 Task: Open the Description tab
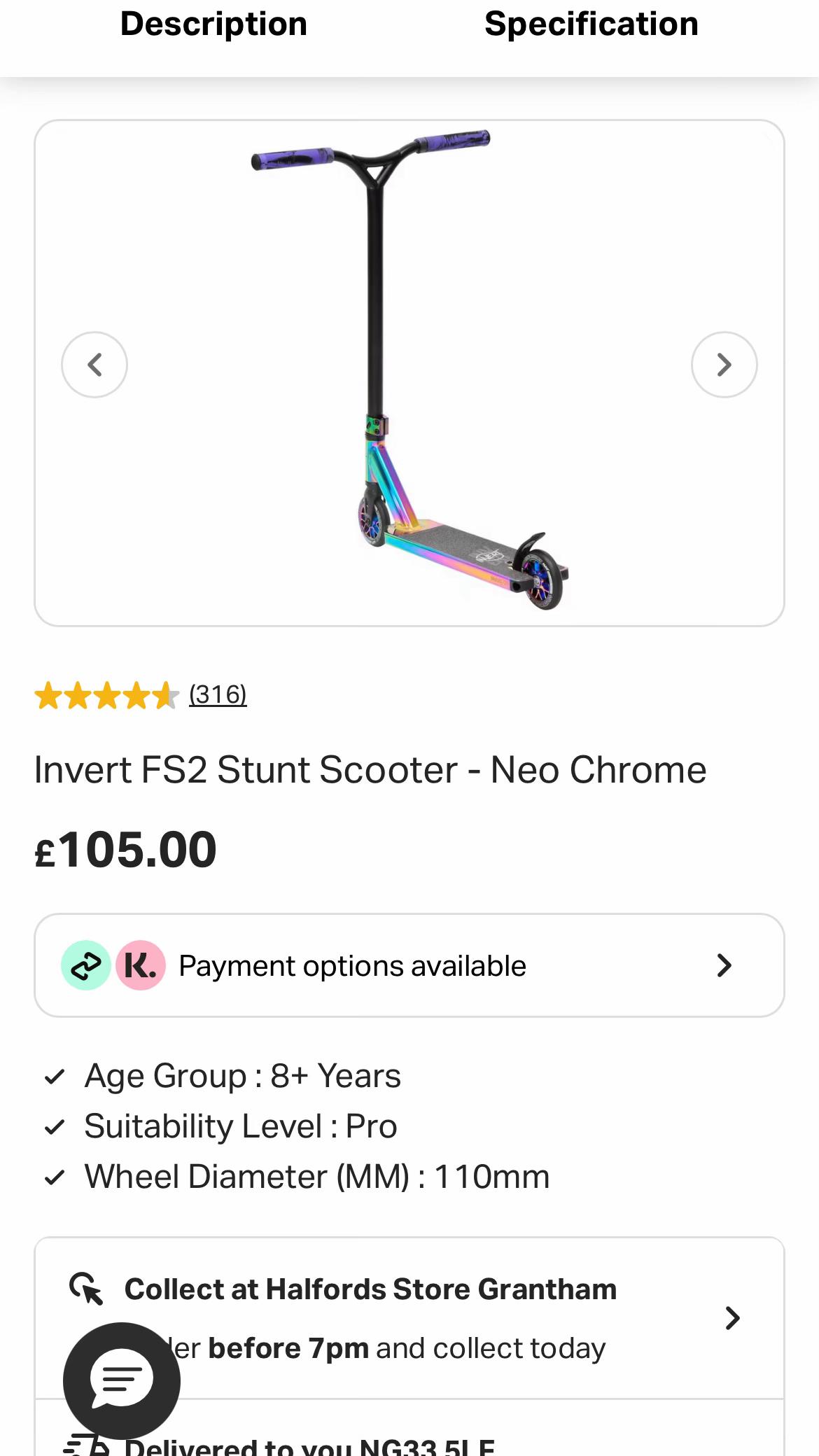213,24
